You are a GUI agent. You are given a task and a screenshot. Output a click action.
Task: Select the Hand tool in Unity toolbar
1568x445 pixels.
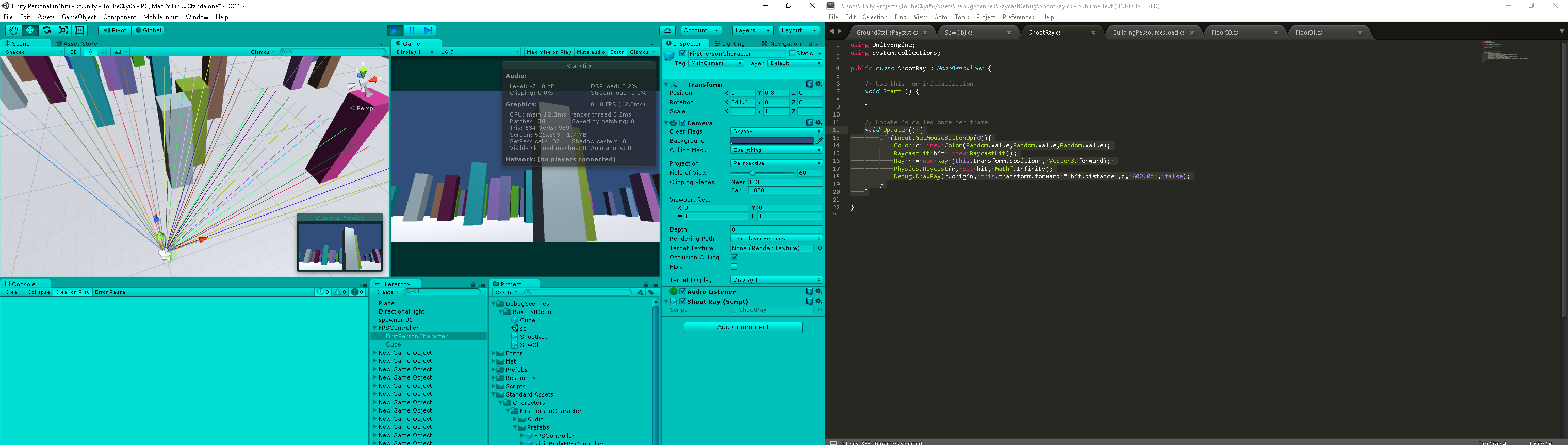pos(13,30)
